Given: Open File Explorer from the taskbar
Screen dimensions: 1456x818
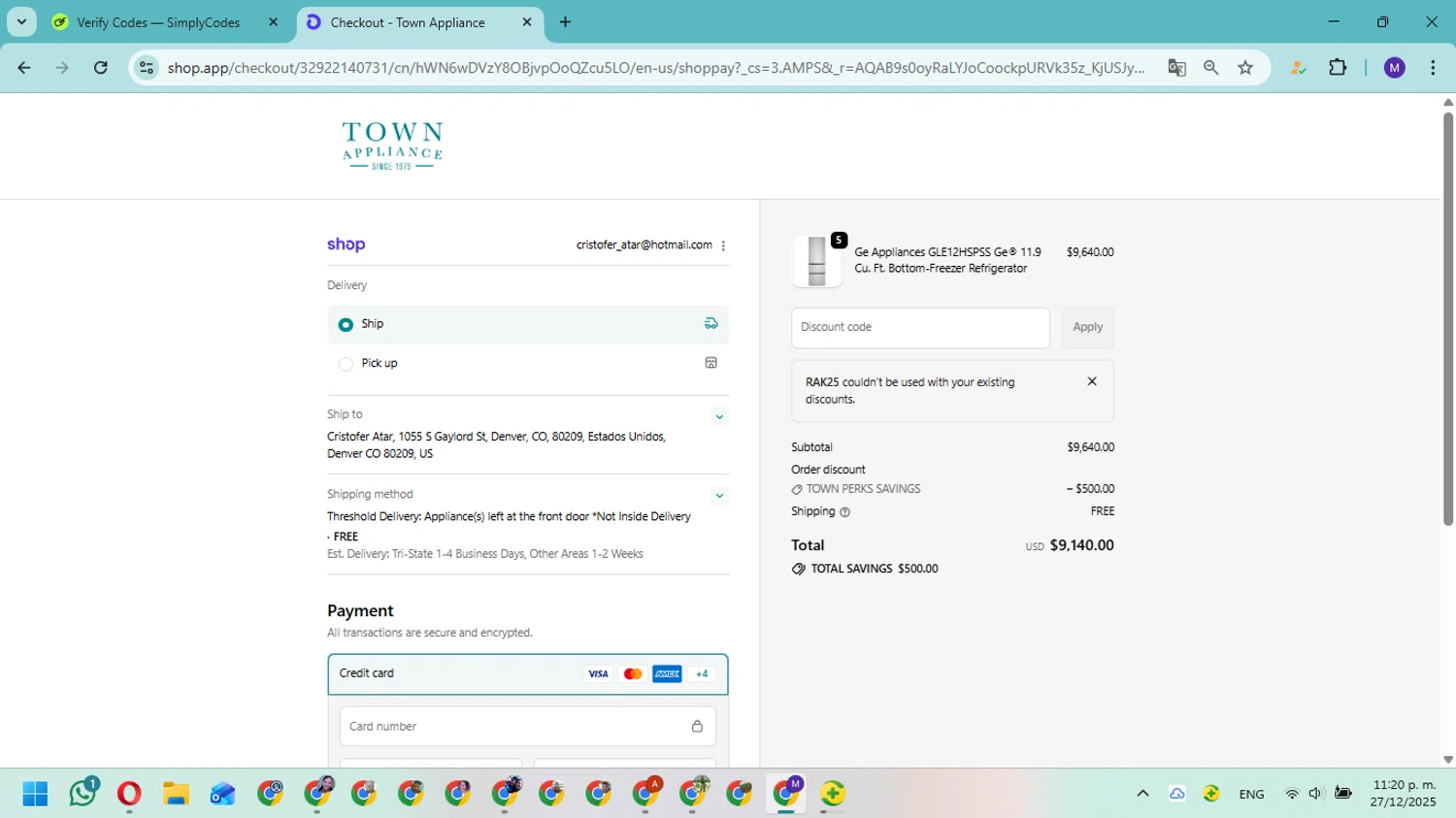Looking at the screenshot, I should tap(176, 794).
